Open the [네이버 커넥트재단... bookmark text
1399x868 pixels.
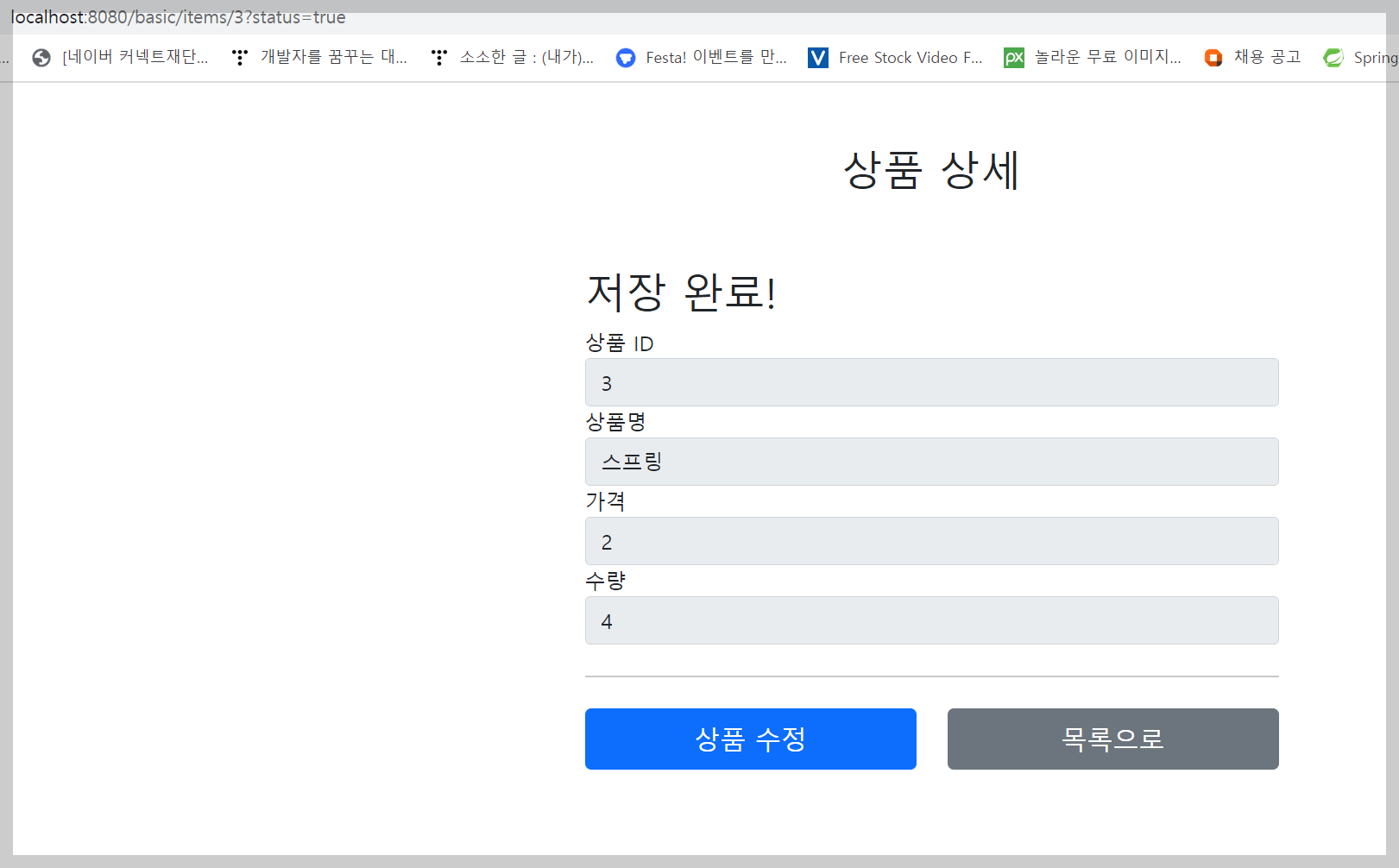[x=135, y=57]
